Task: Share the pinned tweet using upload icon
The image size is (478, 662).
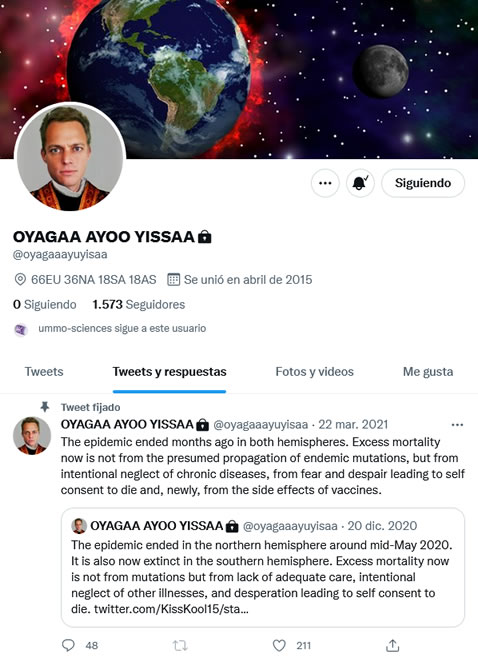Action: point(392,645)
